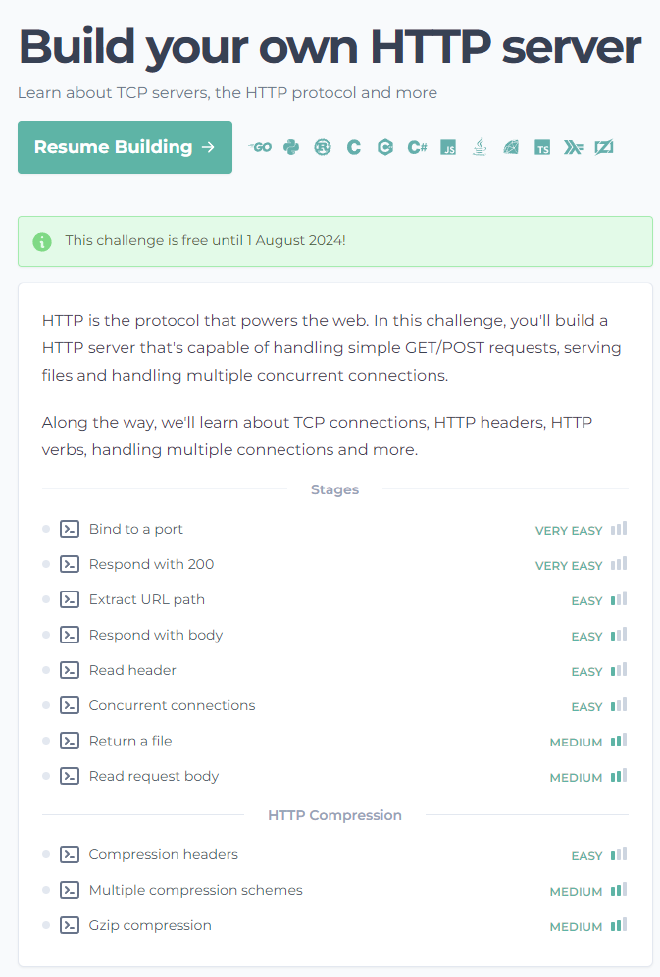Select the Java language icon
Viewport: 660px width, 977px height.
[x=479, y=146]
